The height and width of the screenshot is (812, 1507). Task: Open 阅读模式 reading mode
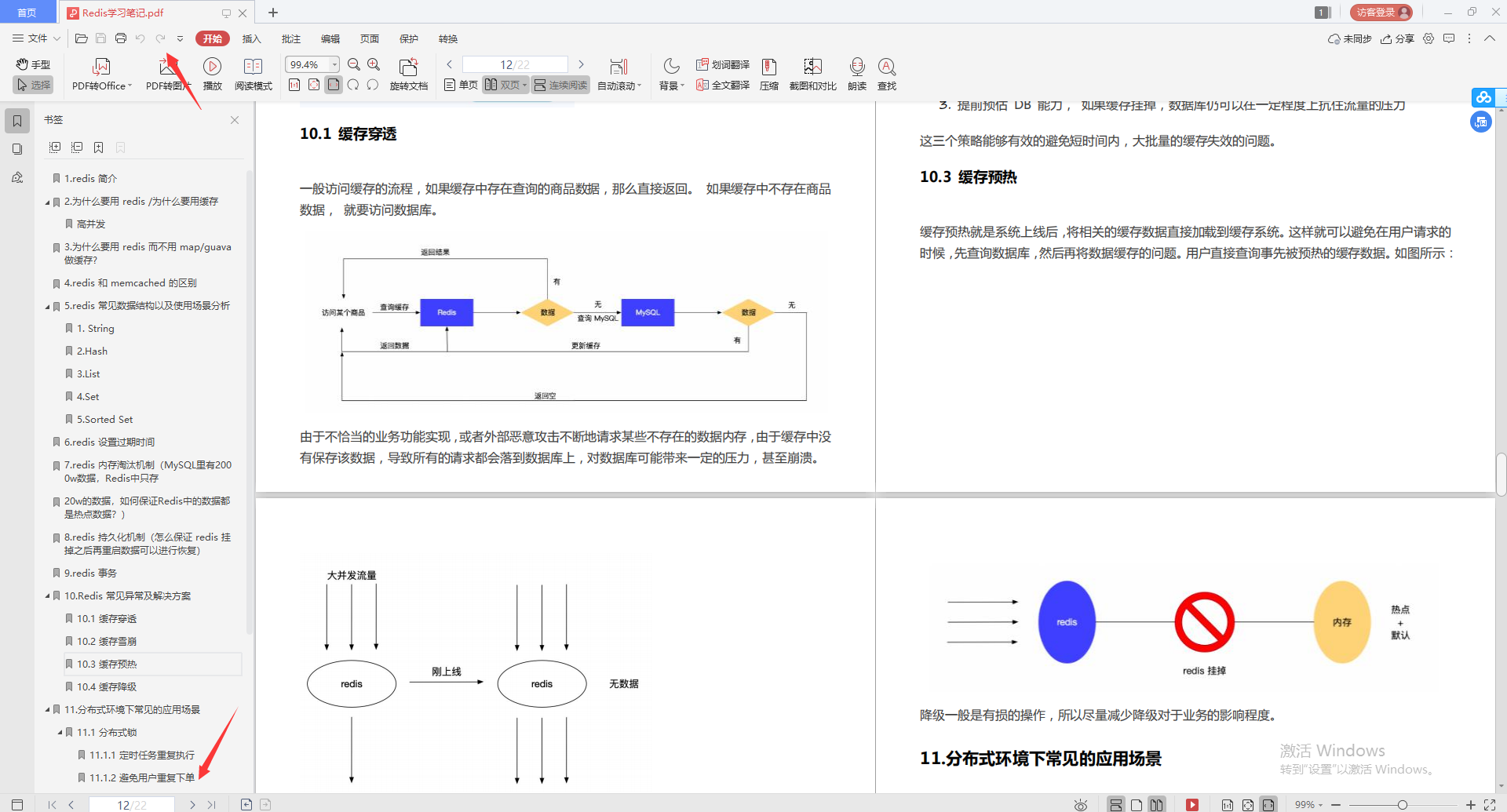click(253, 75)
